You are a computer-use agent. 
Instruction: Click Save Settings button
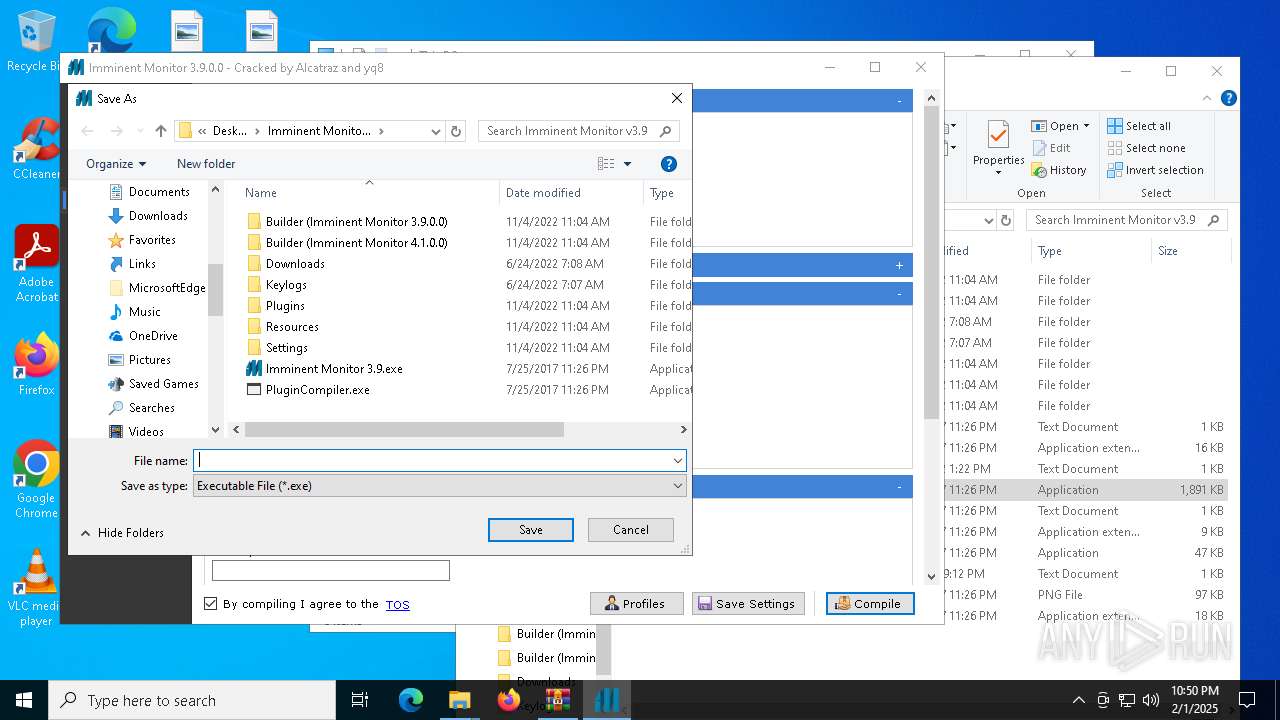[748, 604]
